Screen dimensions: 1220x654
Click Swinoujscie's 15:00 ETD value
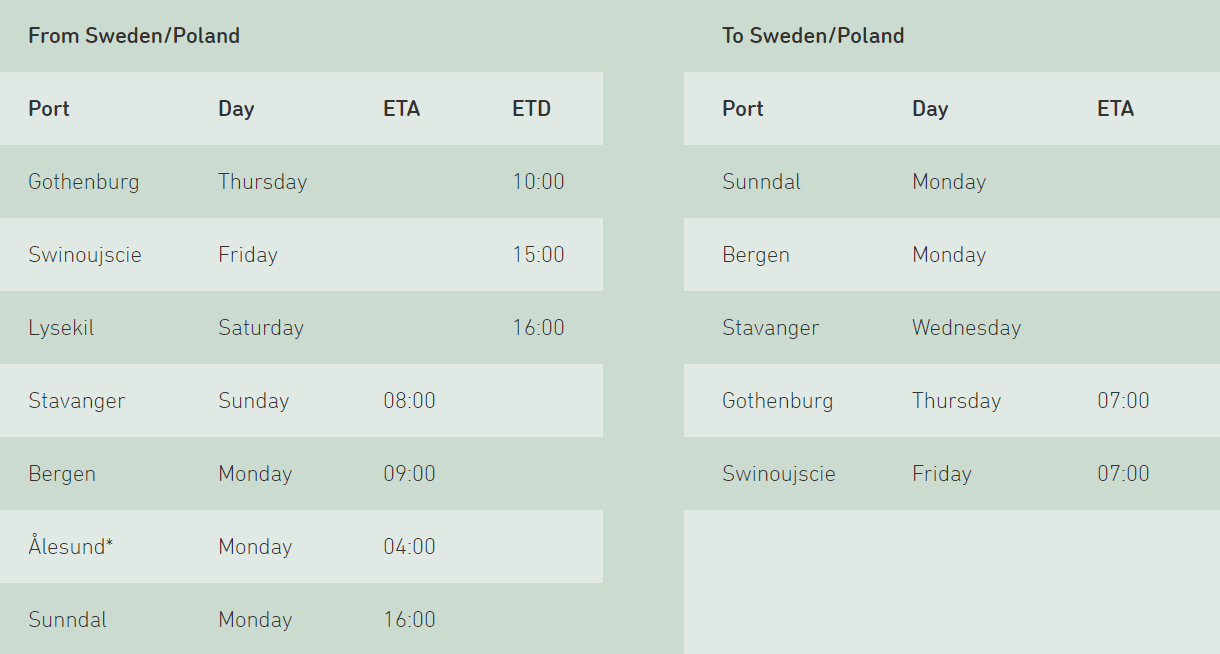(x=538, y=255)
